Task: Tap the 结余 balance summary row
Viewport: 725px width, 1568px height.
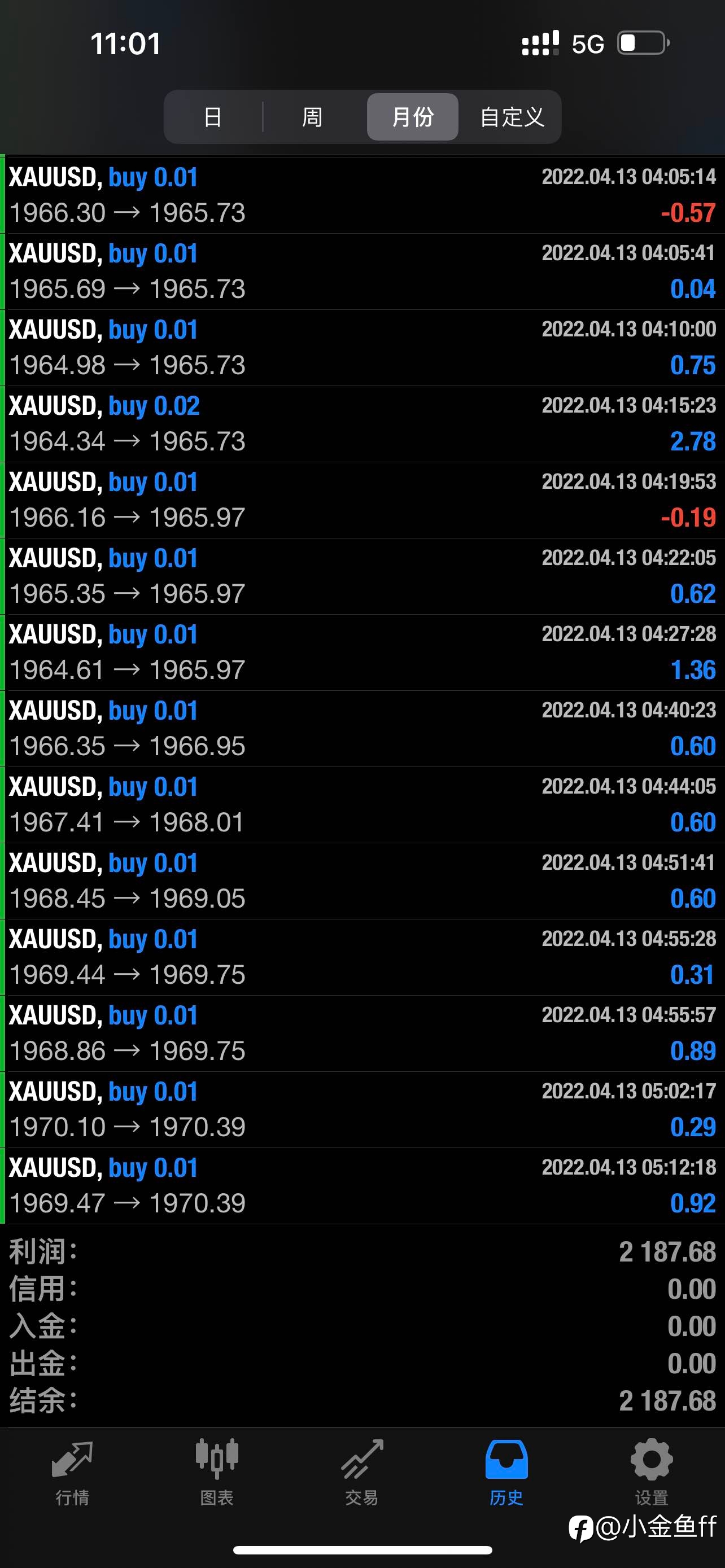Action: [x=362, y=1400]
